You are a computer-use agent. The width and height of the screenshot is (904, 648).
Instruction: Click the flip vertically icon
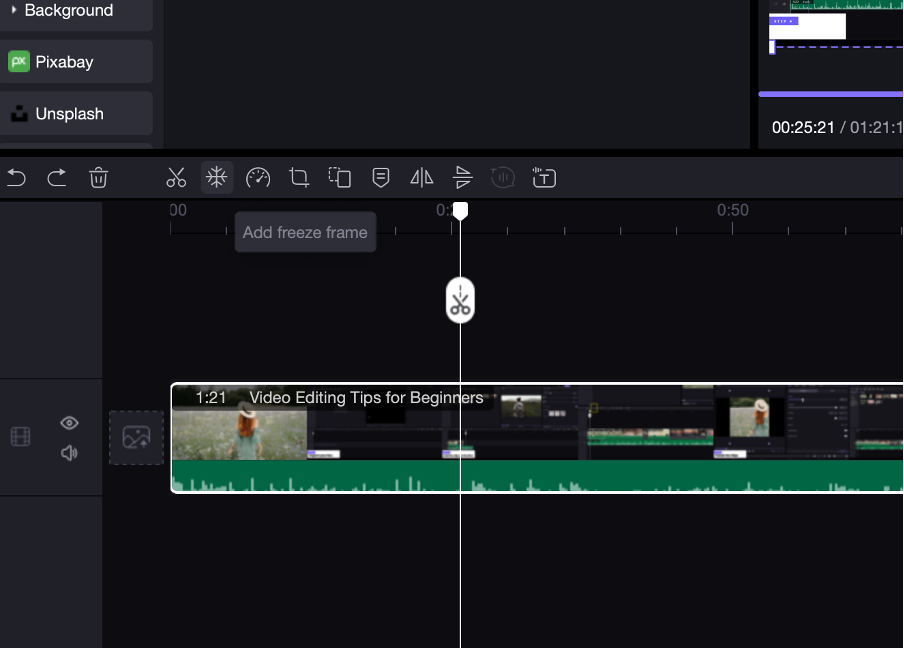pyautogui.click(x=462, y=178)
